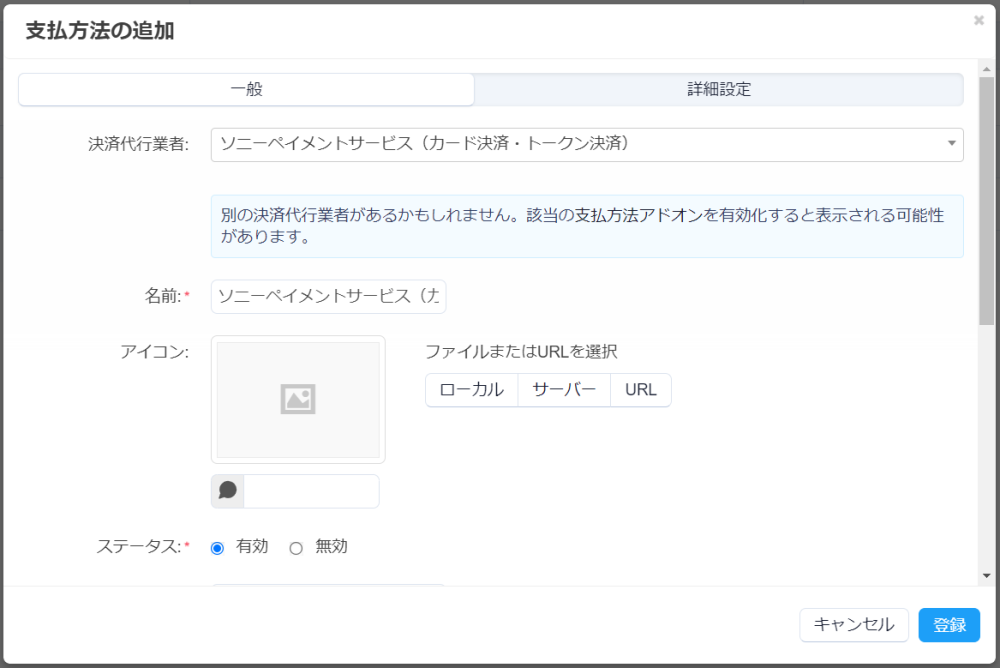Select the 有効 status radio button
The height and width of the screenshot is (668, 1000).
tap(217, 548)
